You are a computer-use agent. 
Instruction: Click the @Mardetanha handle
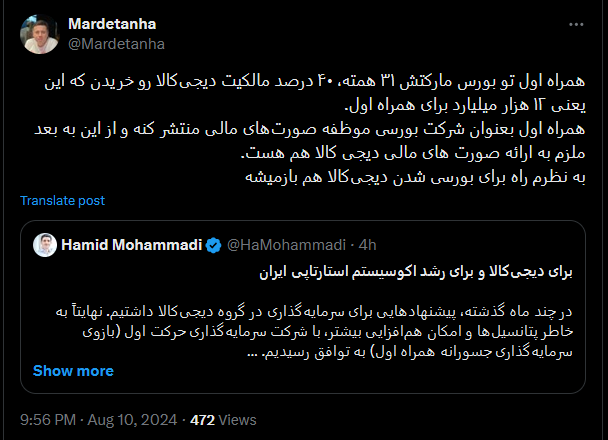click(116, 43)
